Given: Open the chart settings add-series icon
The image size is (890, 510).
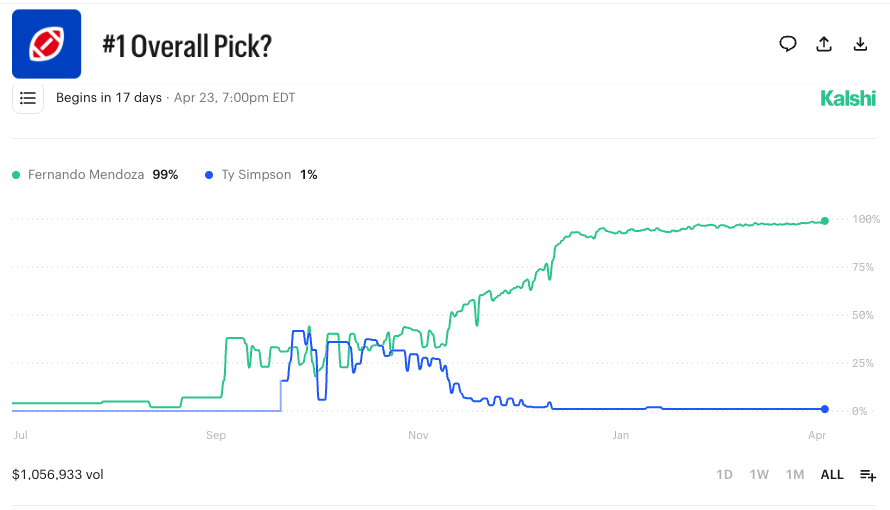Looking at the screenshot, I should pos(868,475).
